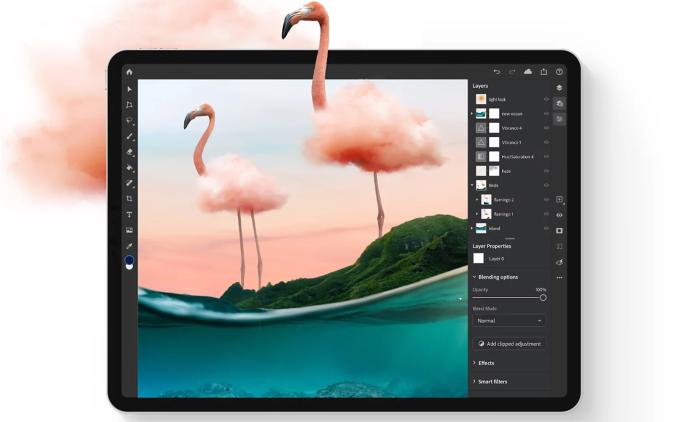Hide the haze layer
The width and height of the screenshot is (675, 422).
(x=546, y=171)
